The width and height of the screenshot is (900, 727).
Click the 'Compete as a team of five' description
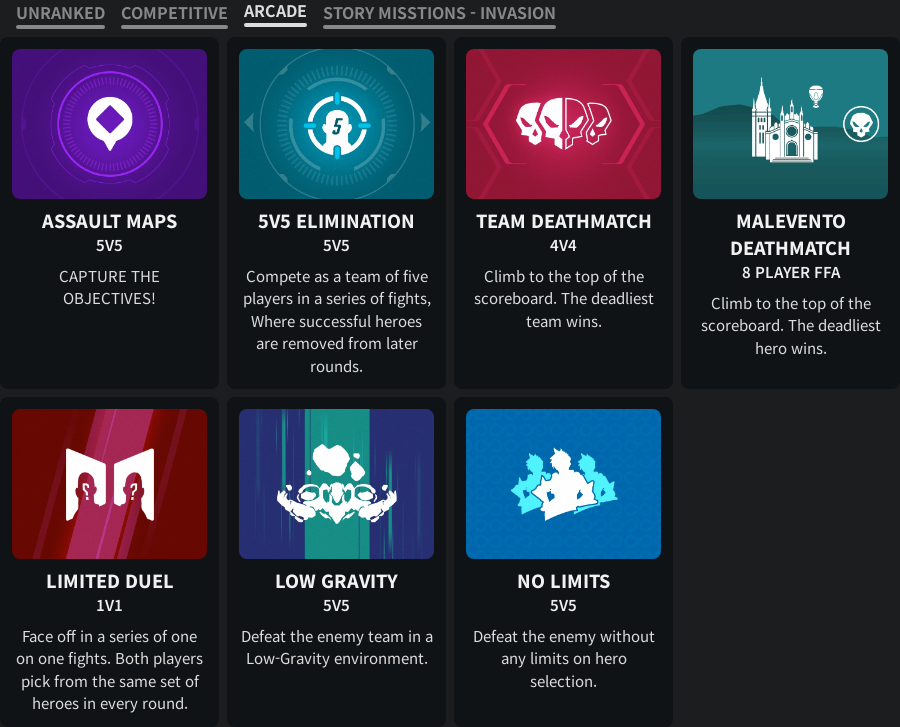pos(336,321)
